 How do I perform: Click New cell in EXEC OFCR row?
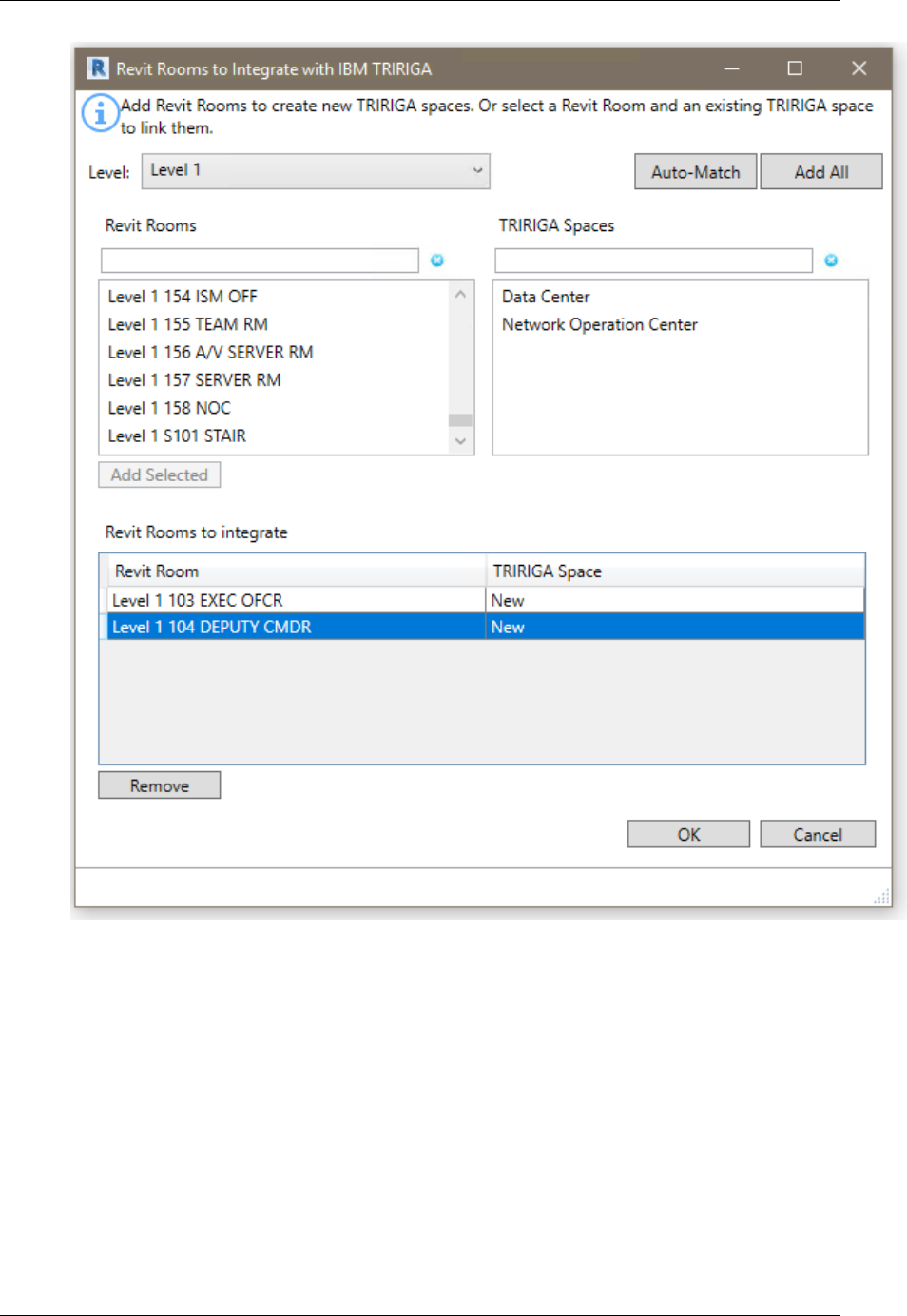coord(675,600)
